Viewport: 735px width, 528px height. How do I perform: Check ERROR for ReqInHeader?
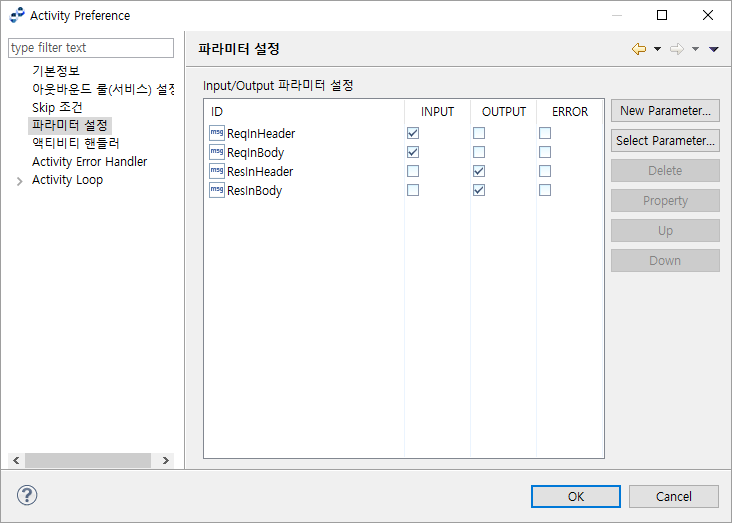point(545,133)
